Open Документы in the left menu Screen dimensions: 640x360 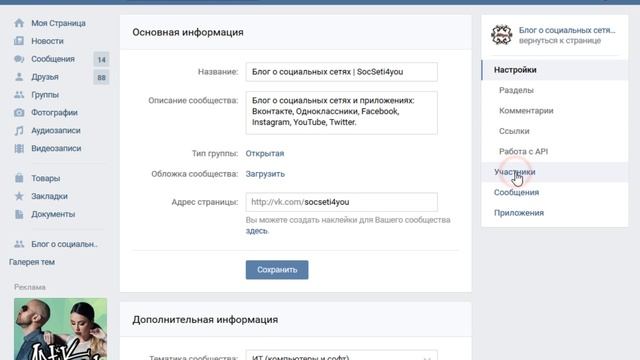pyautogui.click(x=53, y=214)
